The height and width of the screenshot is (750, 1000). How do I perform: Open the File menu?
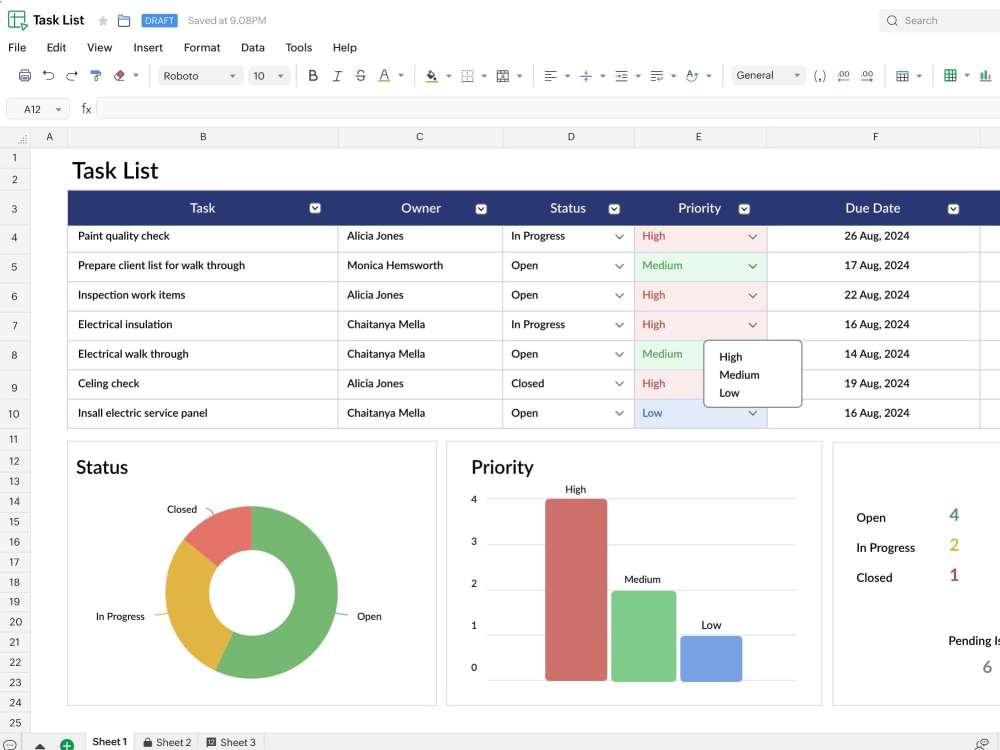tap(17, 48)
